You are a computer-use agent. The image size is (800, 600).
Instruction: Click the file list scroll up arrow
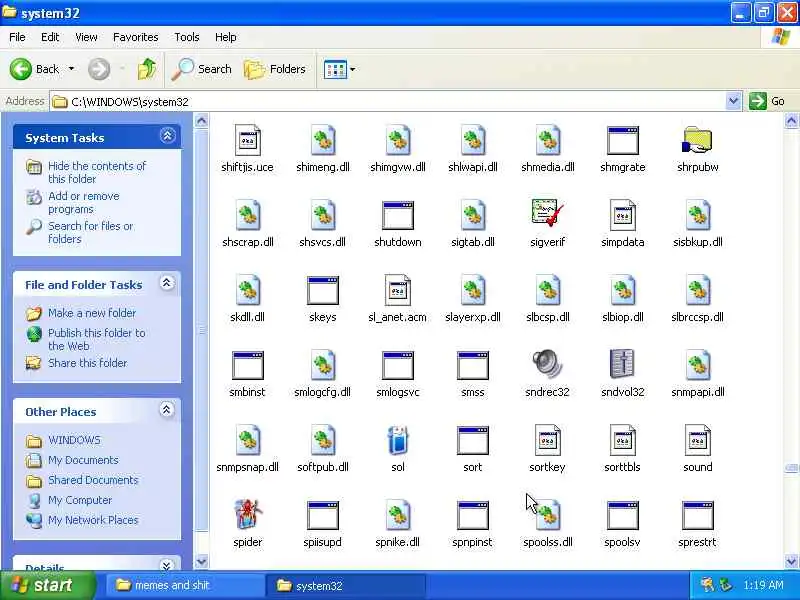click(791, 121)
